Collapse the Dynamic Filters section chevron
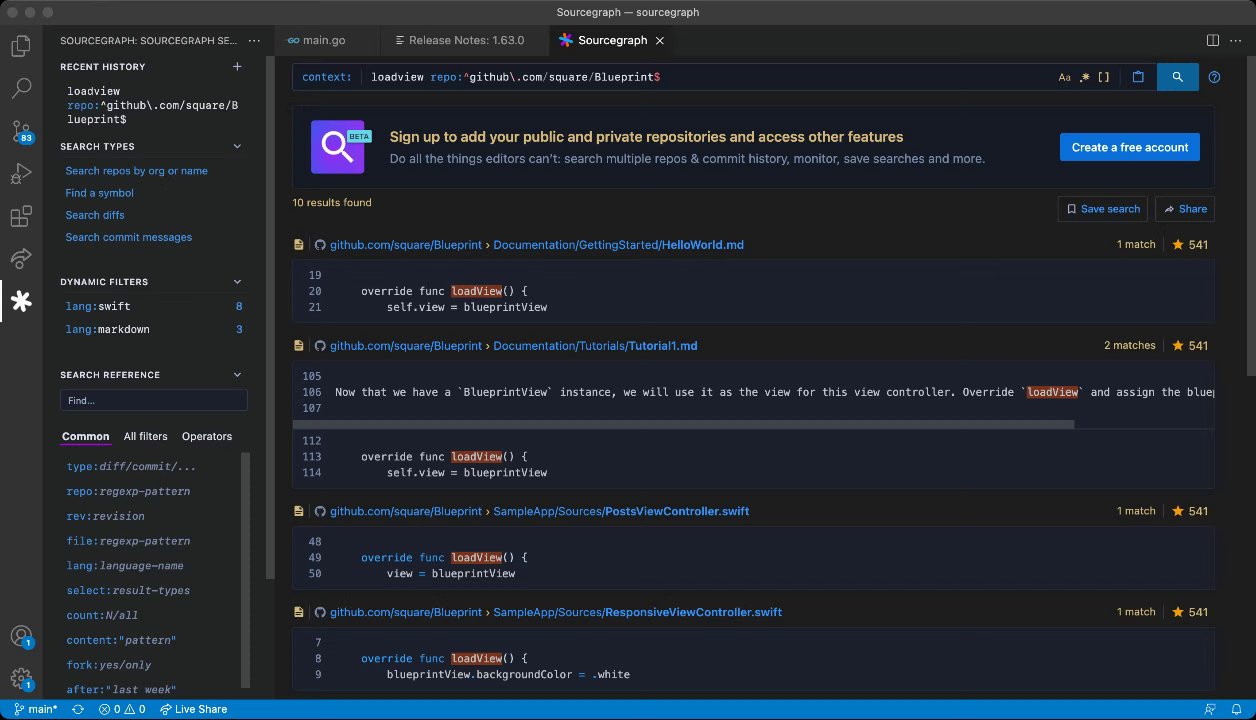Screen dimensions: 1256x720 coord(237,282)
